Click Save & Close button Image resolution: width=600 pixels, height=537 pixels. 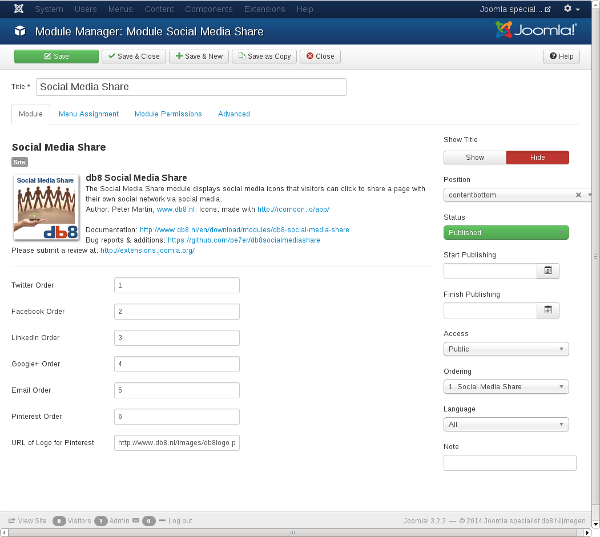[134, 56]
